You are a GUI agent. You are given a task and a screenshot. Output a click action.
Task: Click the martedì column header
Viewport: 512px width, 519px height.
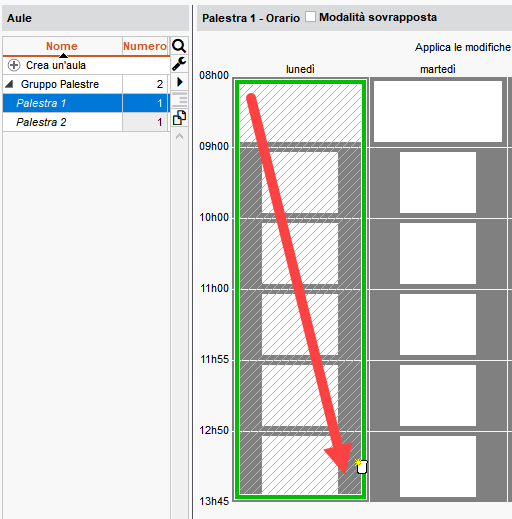(438, 69)
